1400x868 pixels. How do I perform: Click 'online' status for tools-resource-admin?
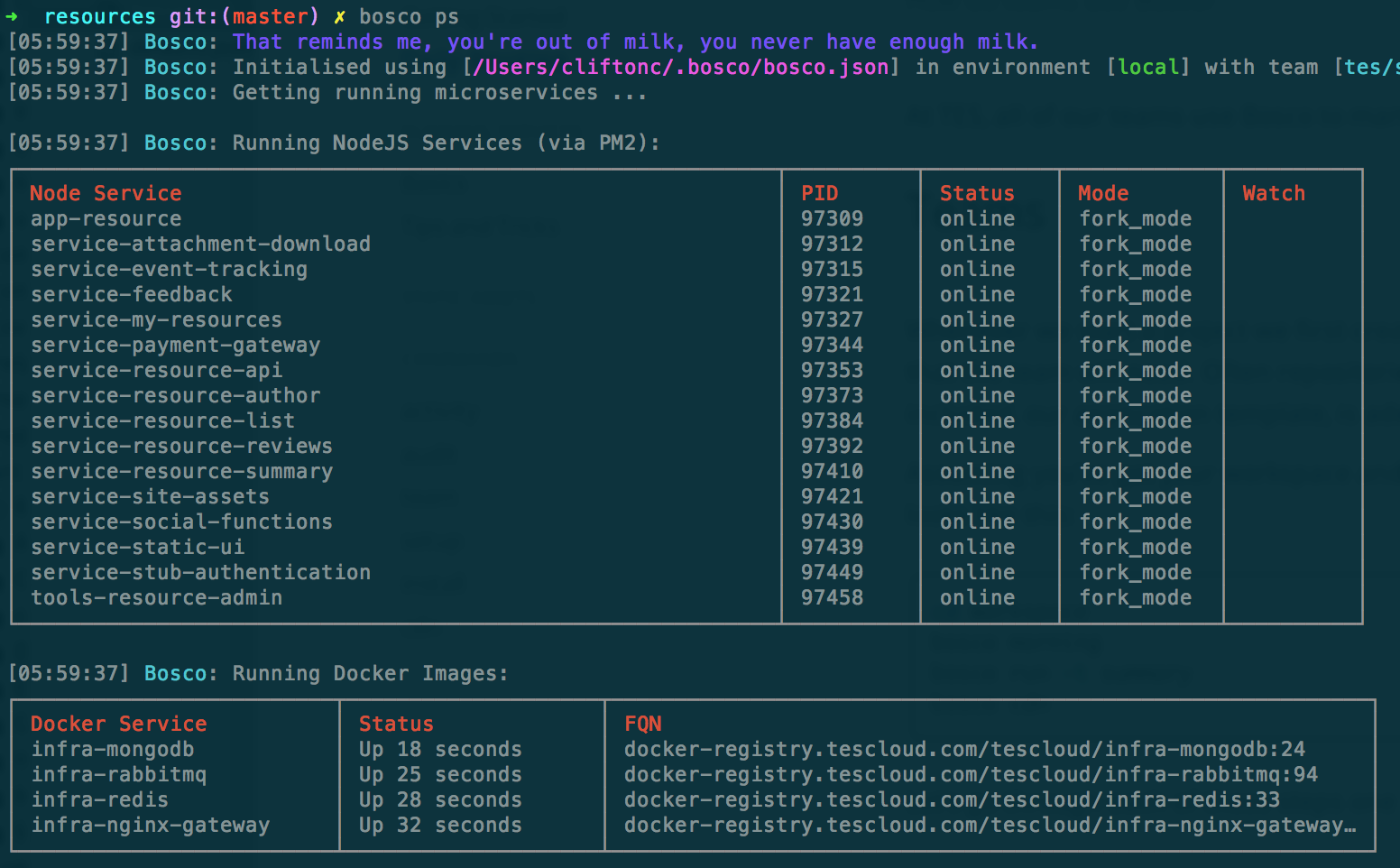click(977, 598)
